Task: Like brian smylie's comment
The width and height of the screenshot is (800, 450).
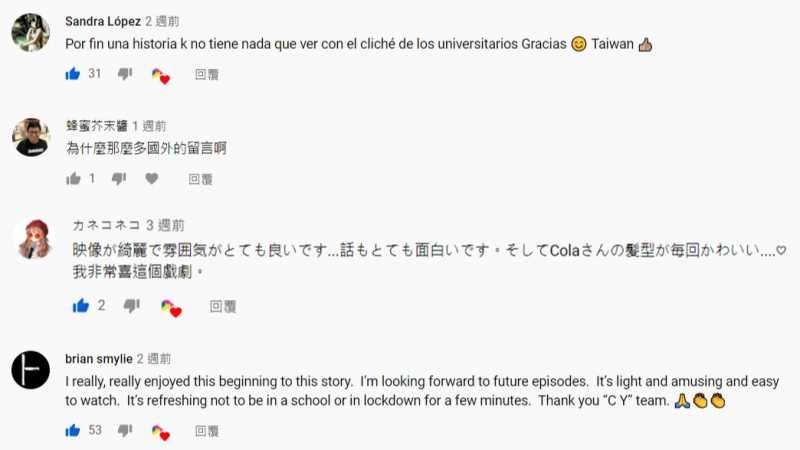Action: point(73,430)
